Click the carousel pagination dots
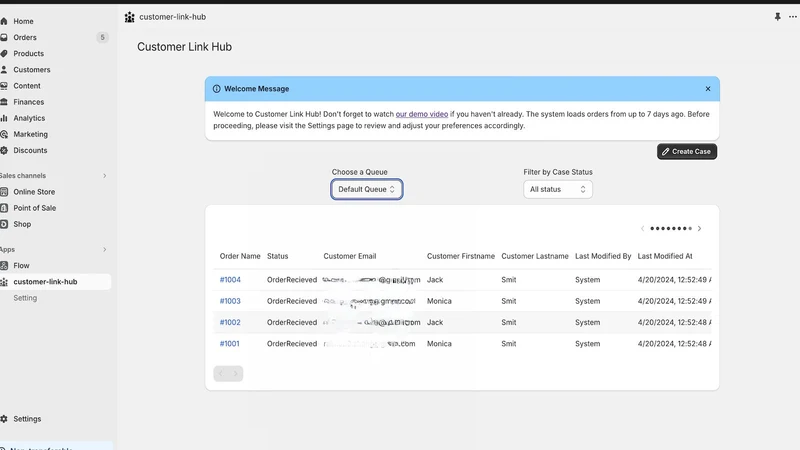 pos(671,229)
